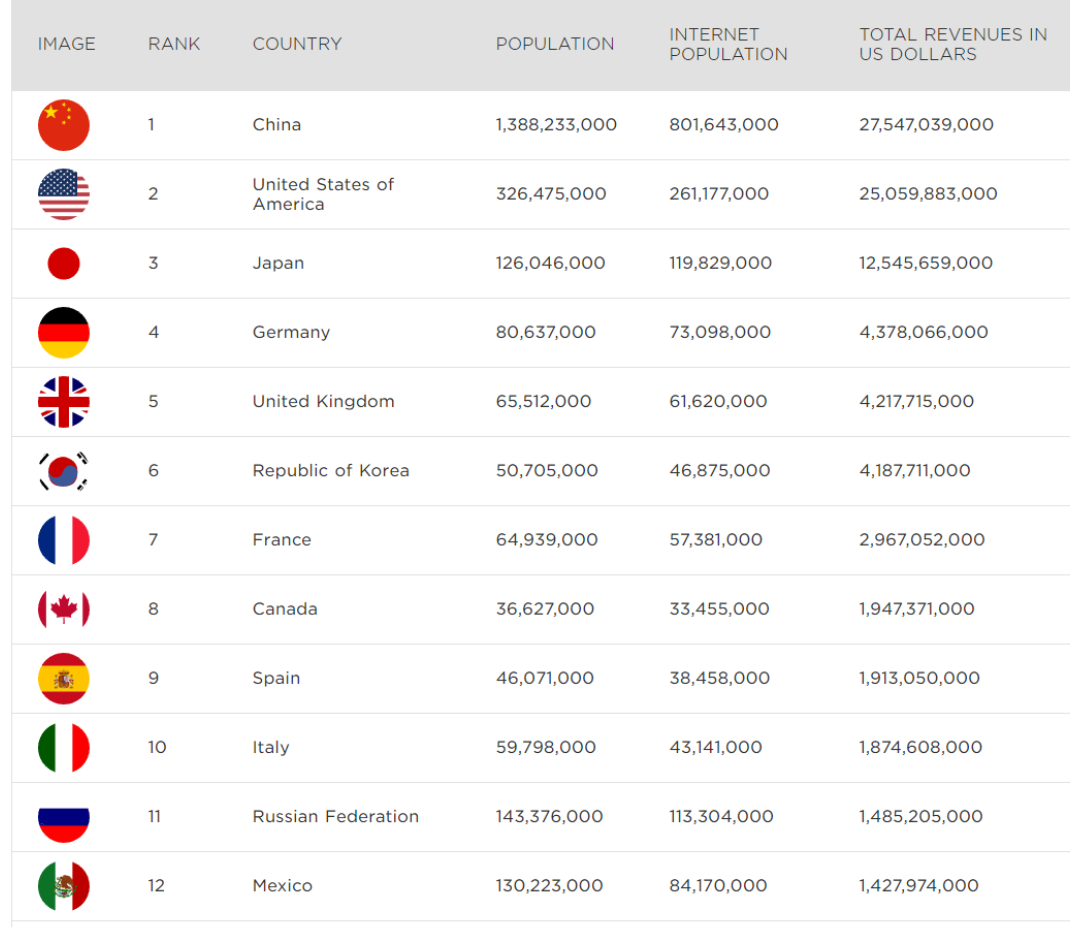Click the China flag icon

point(64,125)
